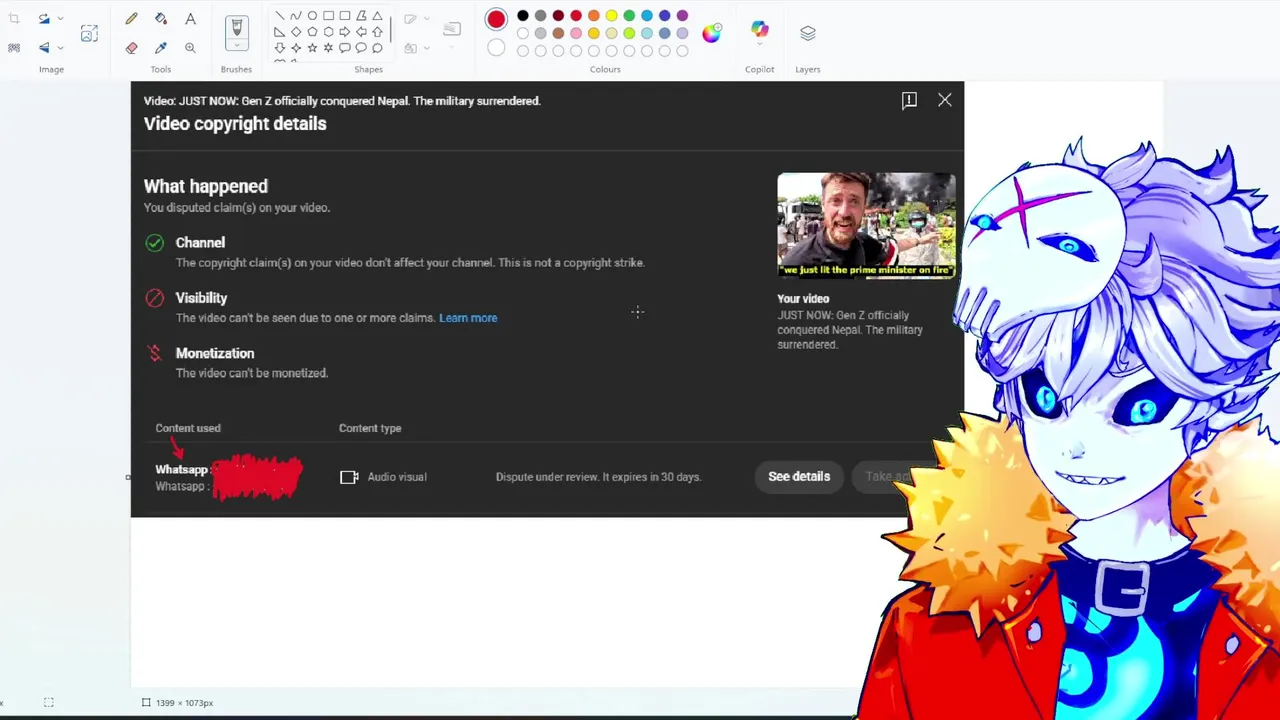Choose the straight Line shape

[279, 16]
